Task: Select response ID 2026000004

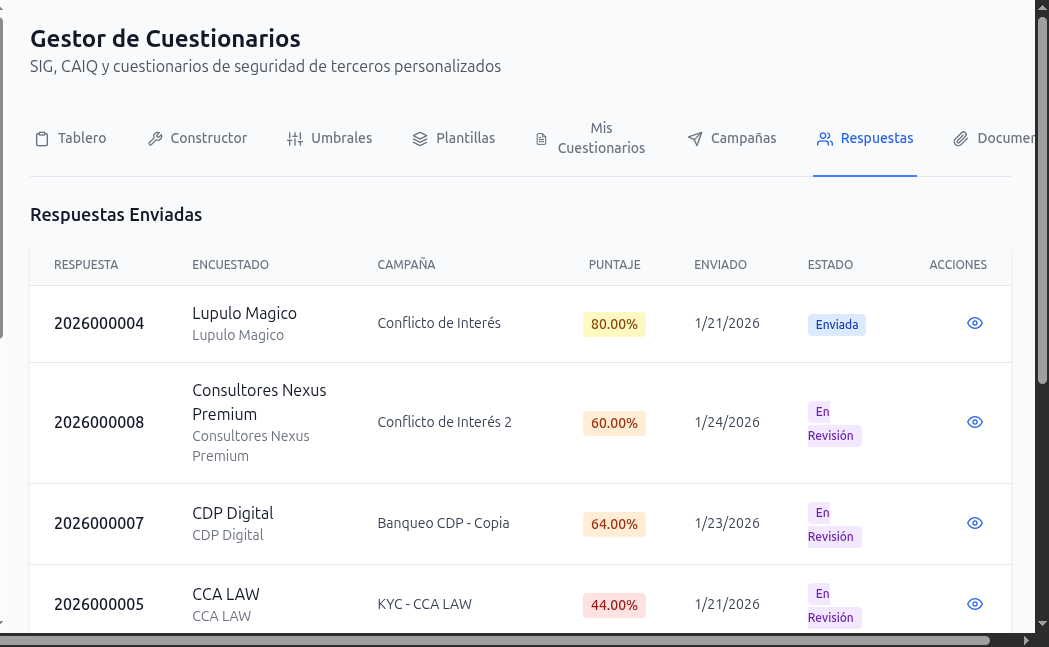Action: (99, 323)
